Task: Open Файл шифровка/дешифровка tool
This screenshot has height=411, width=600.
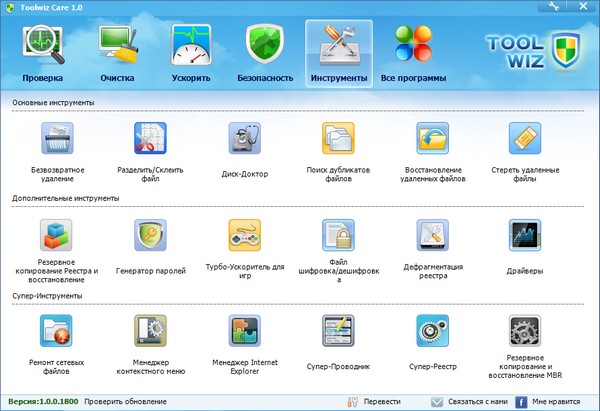Action: (x=338, y=238)
